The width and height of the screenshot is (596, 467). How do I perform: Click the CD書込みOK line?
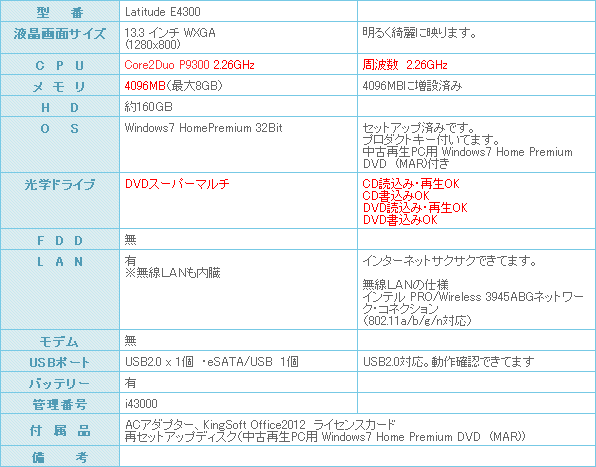point(396,196)
